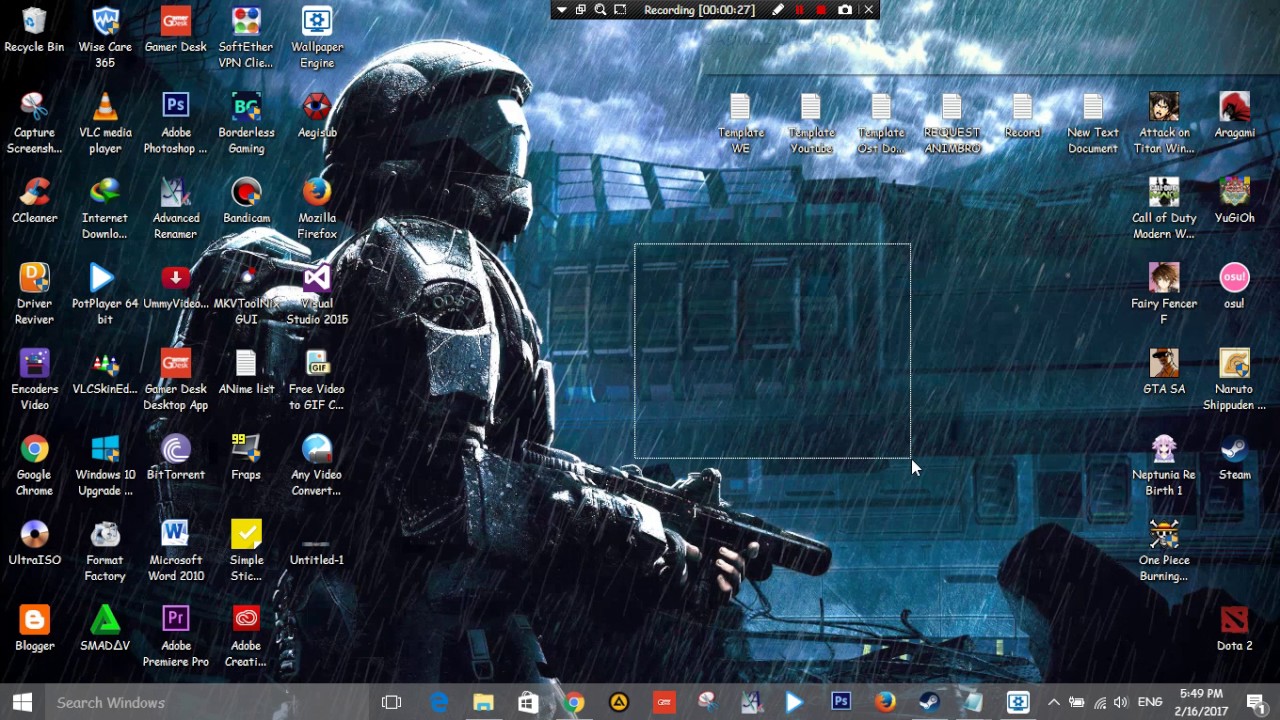Click the Windows Start button
The image size is (1280, 720).
[x=22, y=702]
